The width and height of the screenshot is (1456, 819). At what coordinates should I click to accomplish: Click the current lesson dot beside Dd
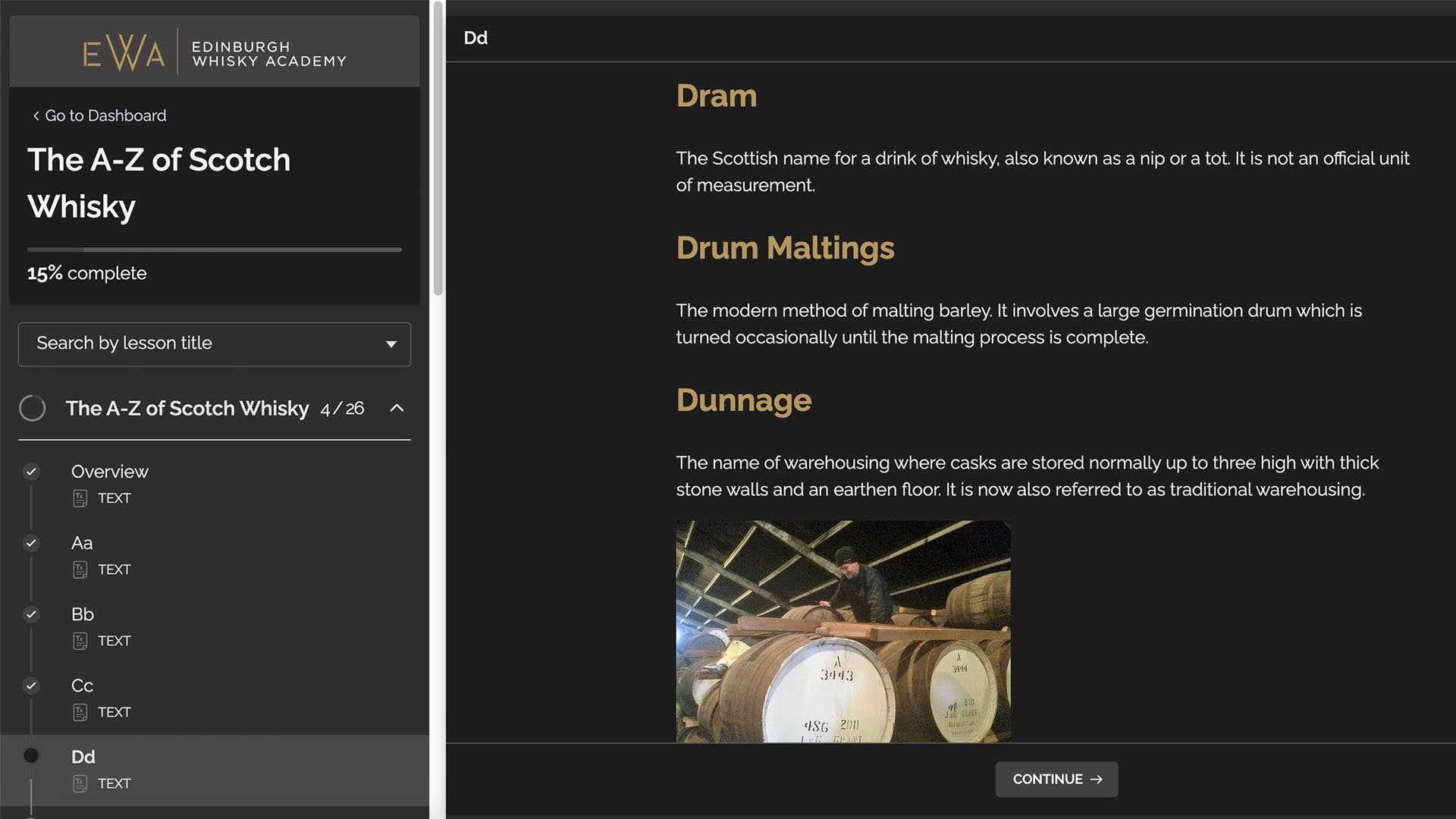[x=31, y=755]
